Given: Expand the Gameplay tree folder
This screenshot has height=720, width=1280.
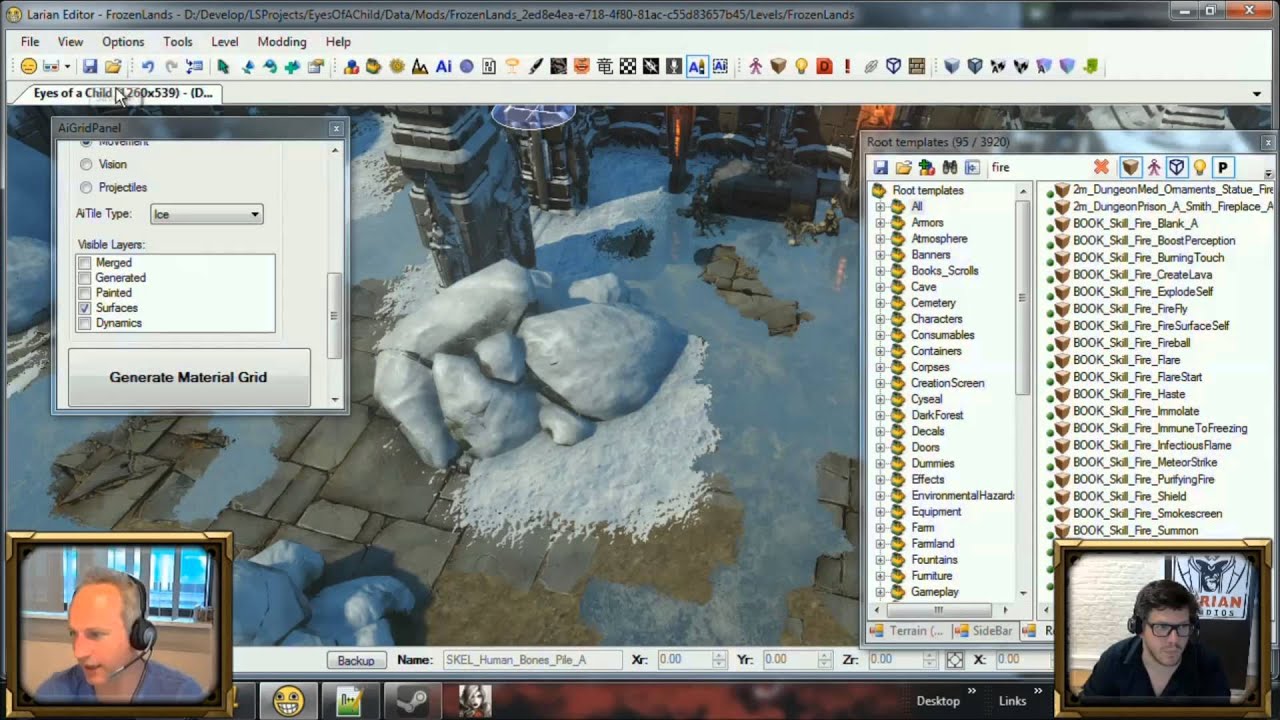Looking at the screenshot, I should point(880,591).
